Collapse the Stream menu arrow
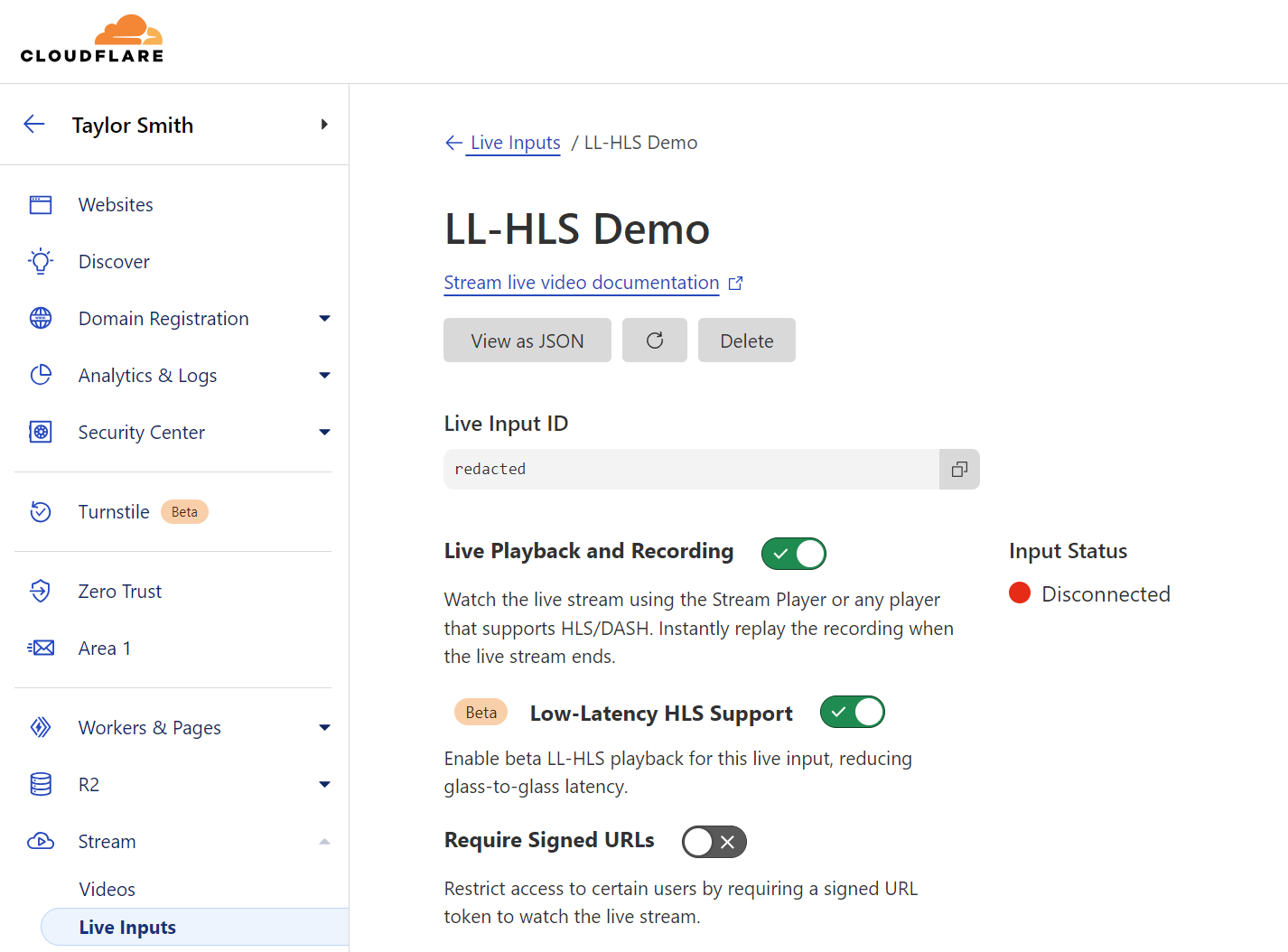The image size is (1288, 952). (x=325, y=841)
